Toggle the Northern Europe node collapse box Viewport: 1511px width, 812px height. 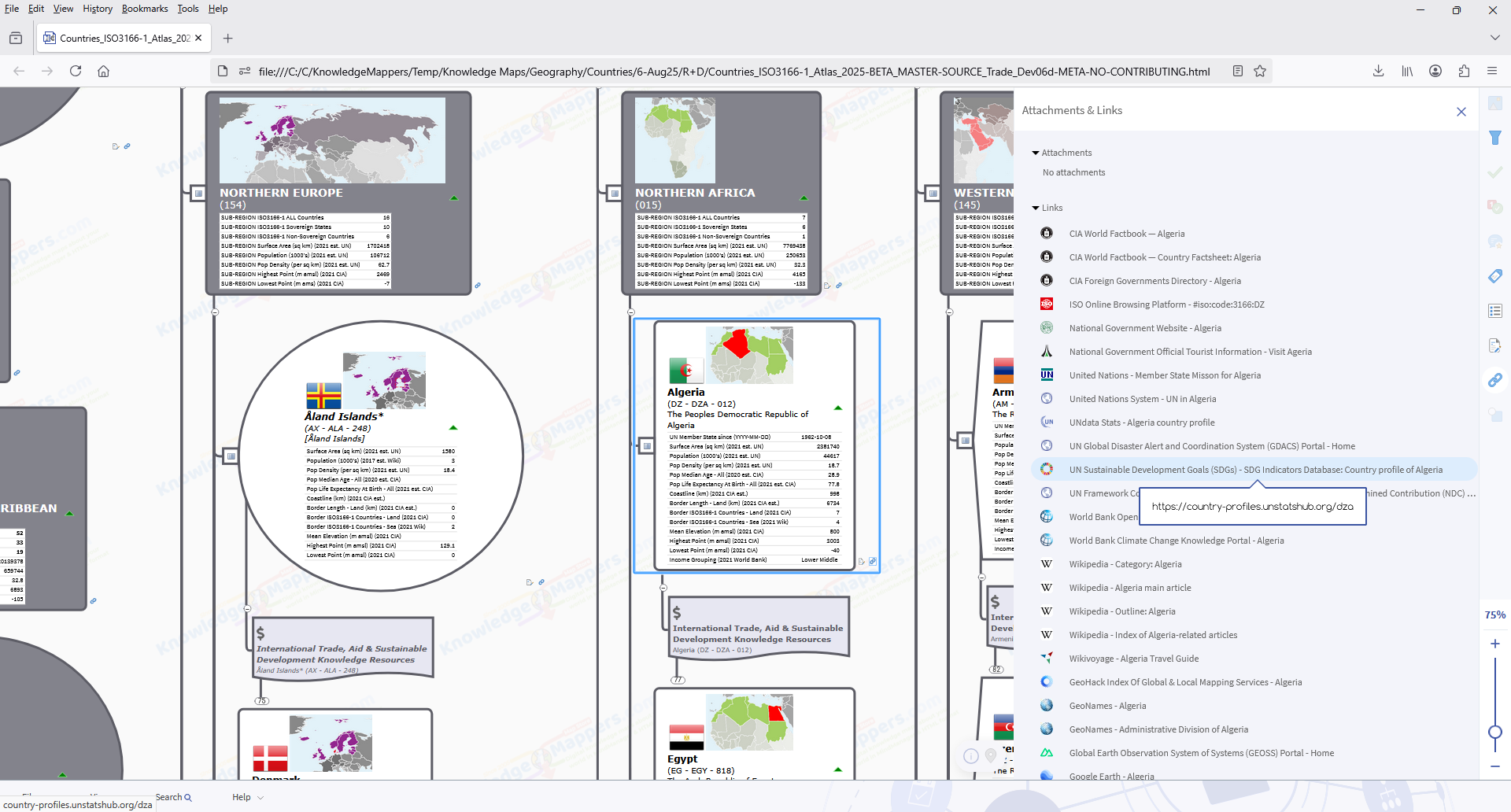(198, 193)
